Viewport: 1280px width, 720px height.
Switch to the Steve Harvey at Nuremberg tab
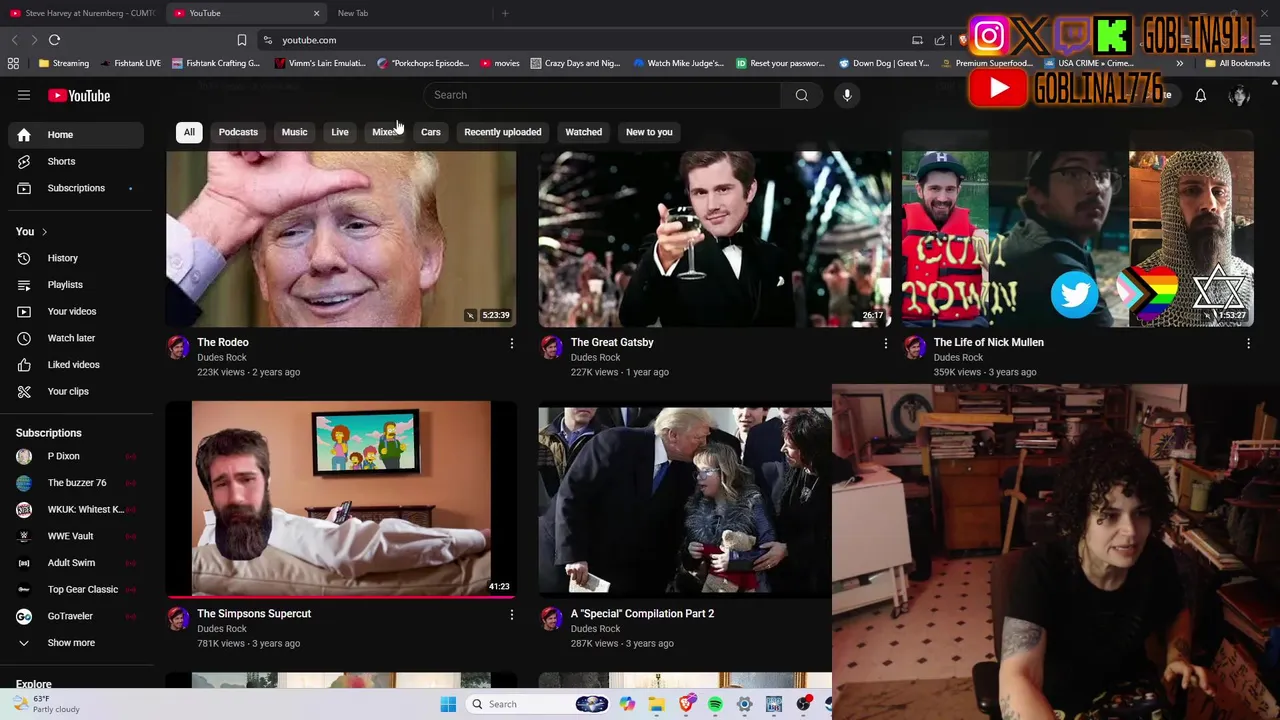[82, 13]
